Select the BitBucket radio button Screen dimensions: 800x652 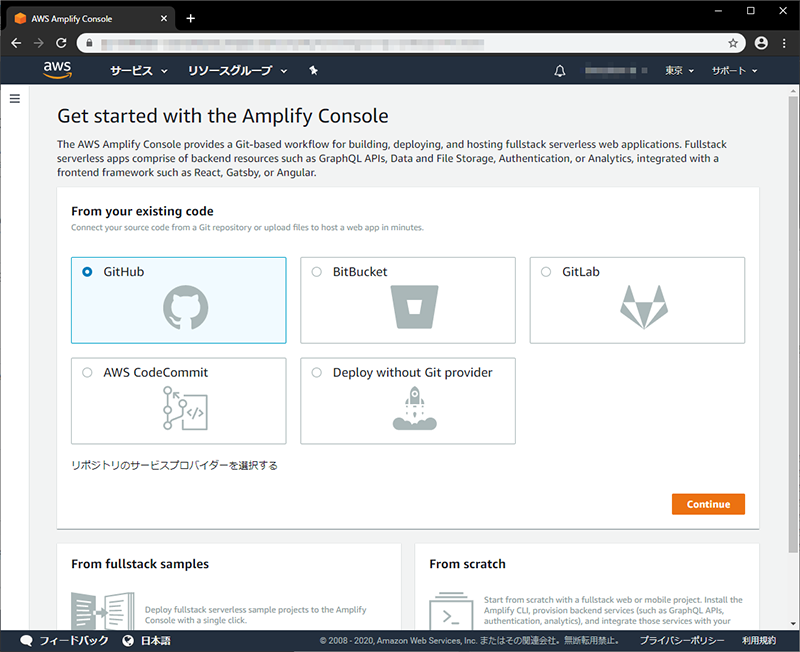(x=317, y=272)
